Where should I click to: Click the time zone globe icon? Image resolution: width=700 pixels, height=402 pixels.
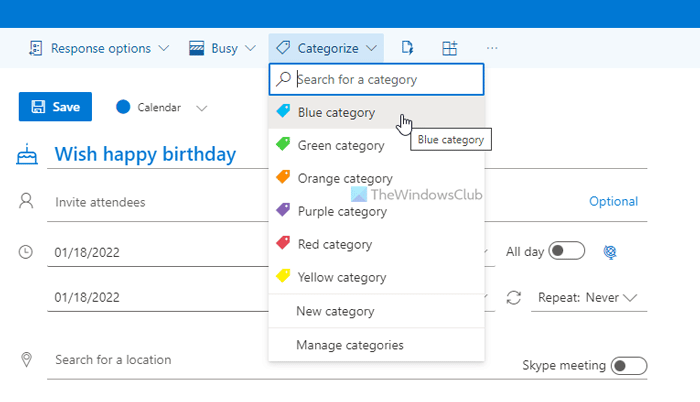[x=609, y=252]
